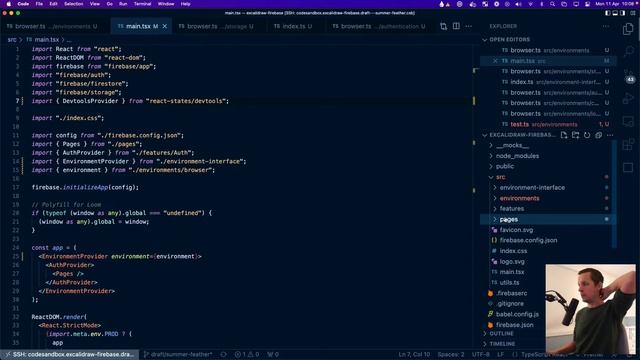Switch to browser.ts authentication tab

point(379,26)
